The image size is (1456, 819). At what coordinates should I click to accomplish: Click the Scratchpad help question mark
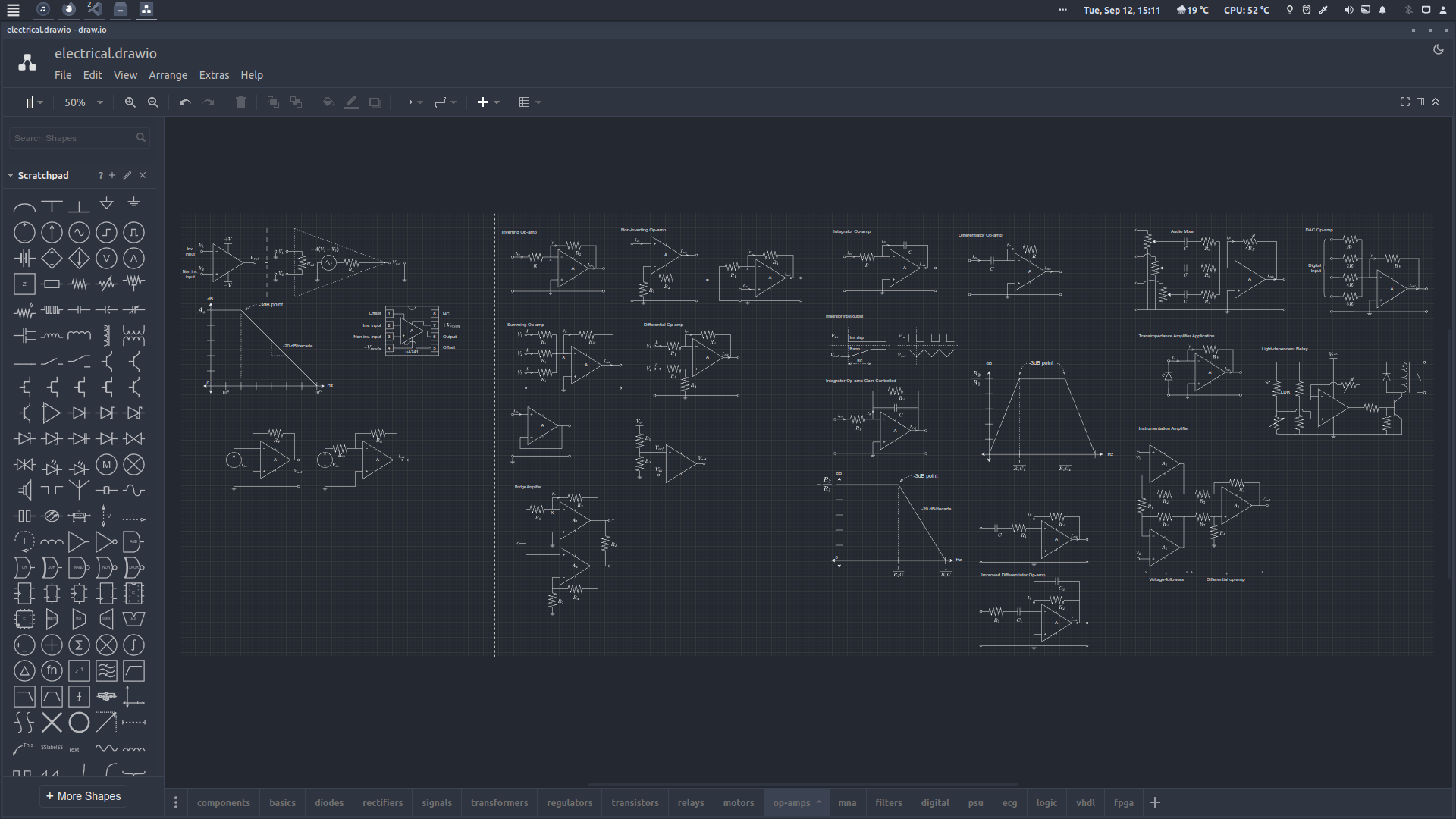point(101,175)
